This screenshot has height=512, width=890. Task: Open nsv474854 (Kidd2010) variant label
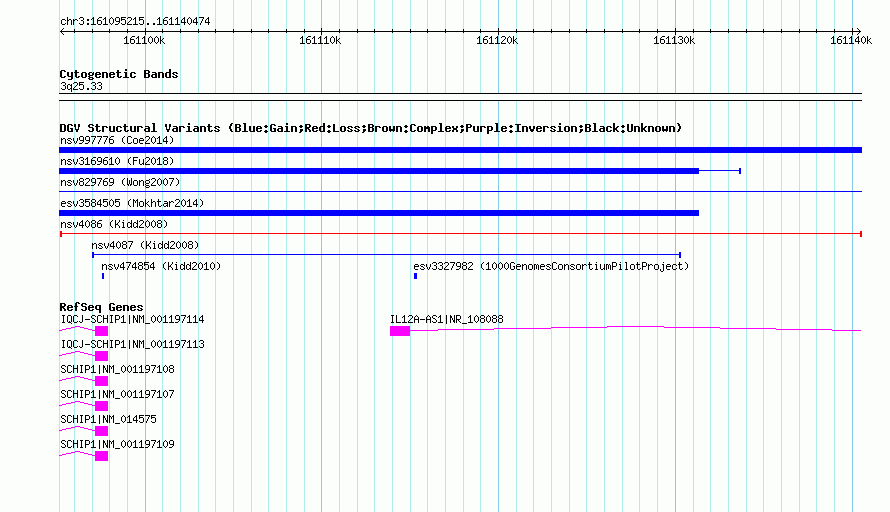(161, 266)
